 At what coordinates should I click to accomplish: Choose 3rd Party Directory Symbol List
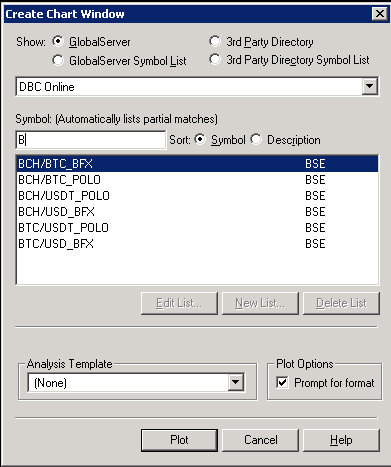[215, 60]
